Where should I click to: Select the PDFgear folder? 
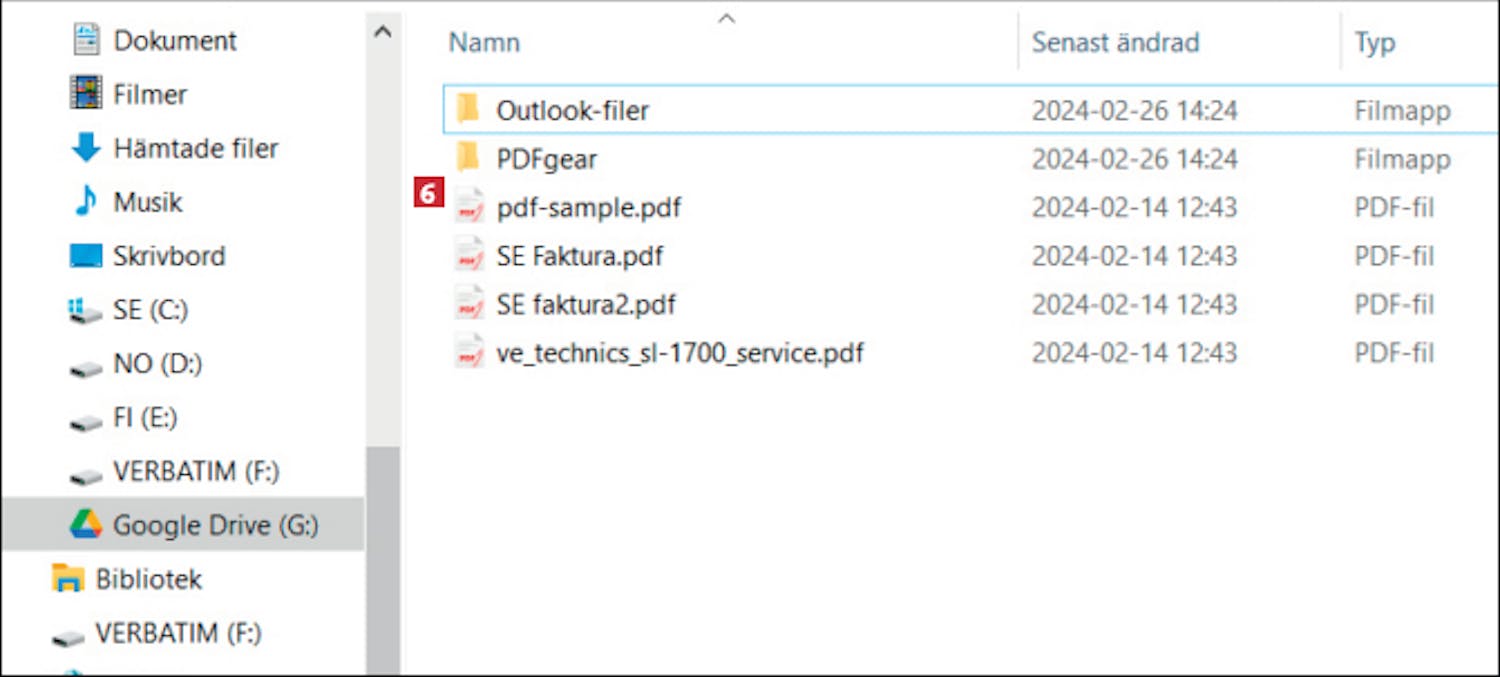coord(546,159)
